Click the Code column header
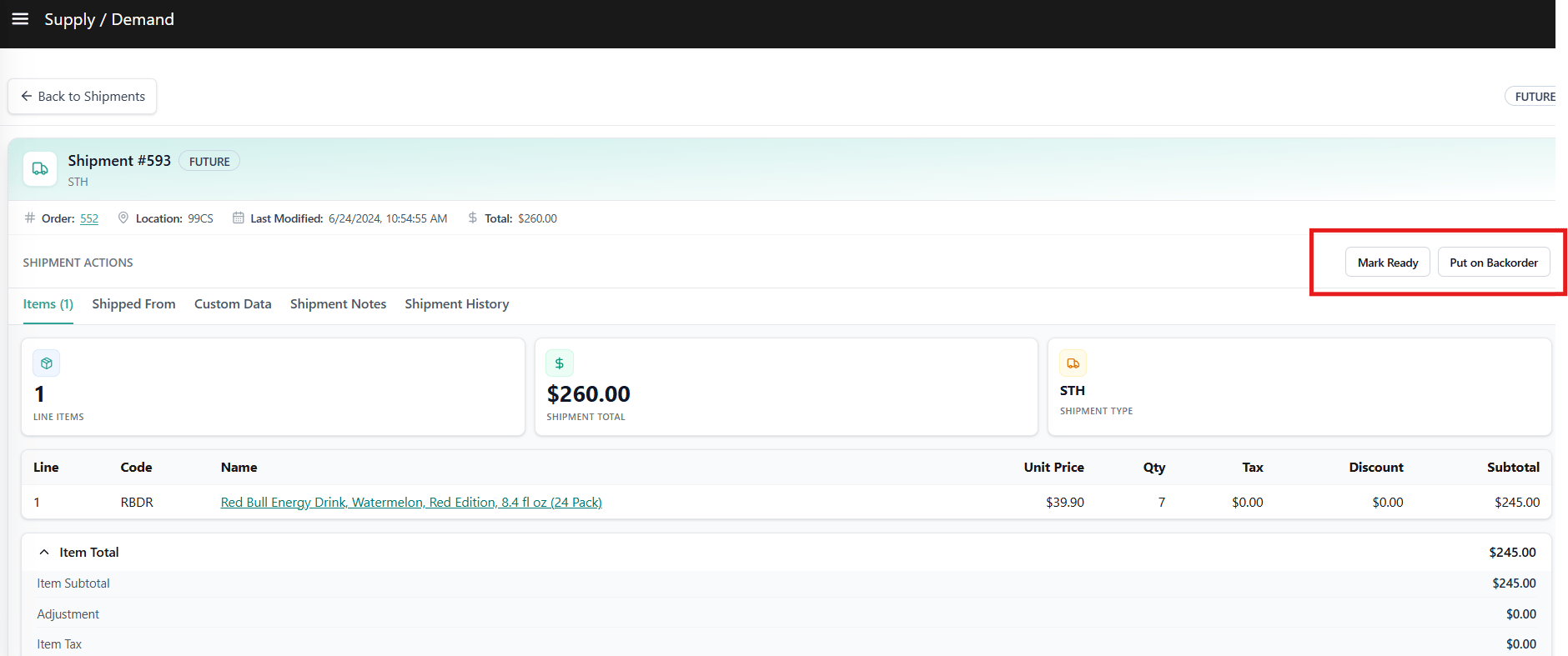 [136, 468]
